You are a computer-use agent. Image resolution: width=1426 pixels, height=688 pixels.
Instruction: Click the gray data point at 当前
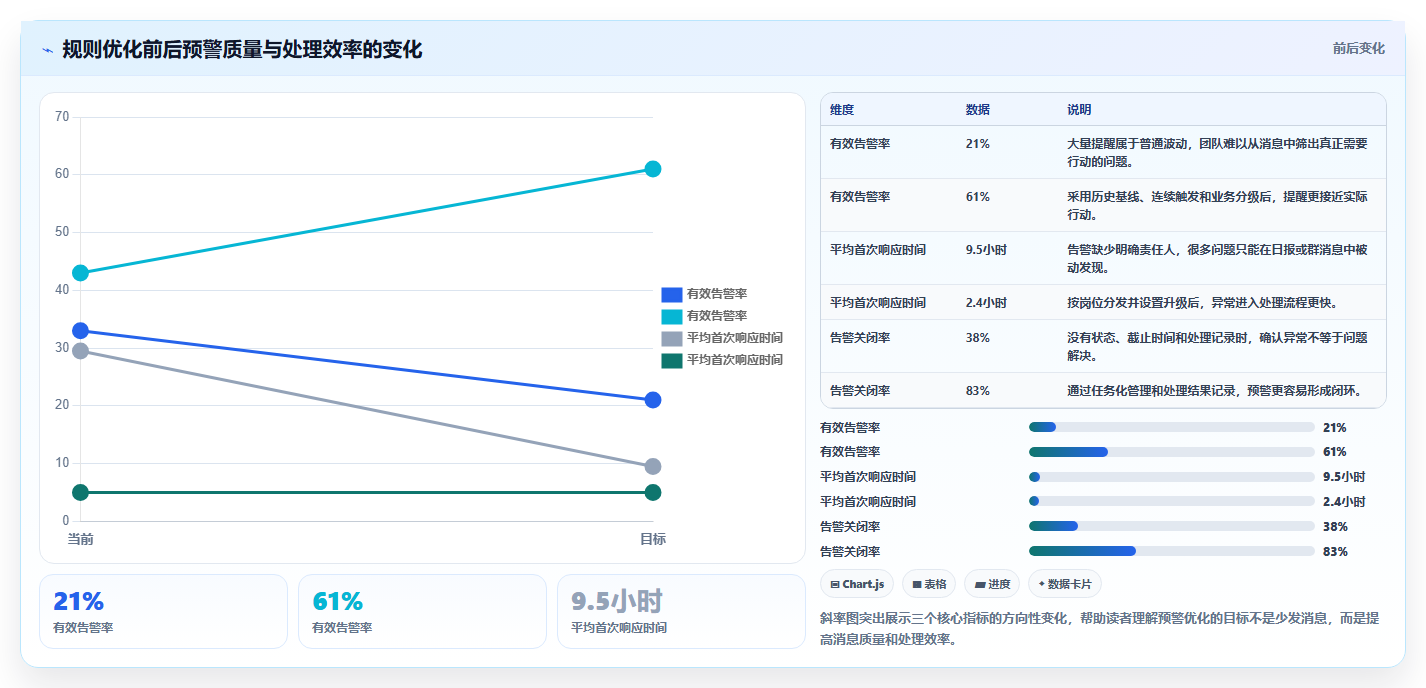point(81,351)
